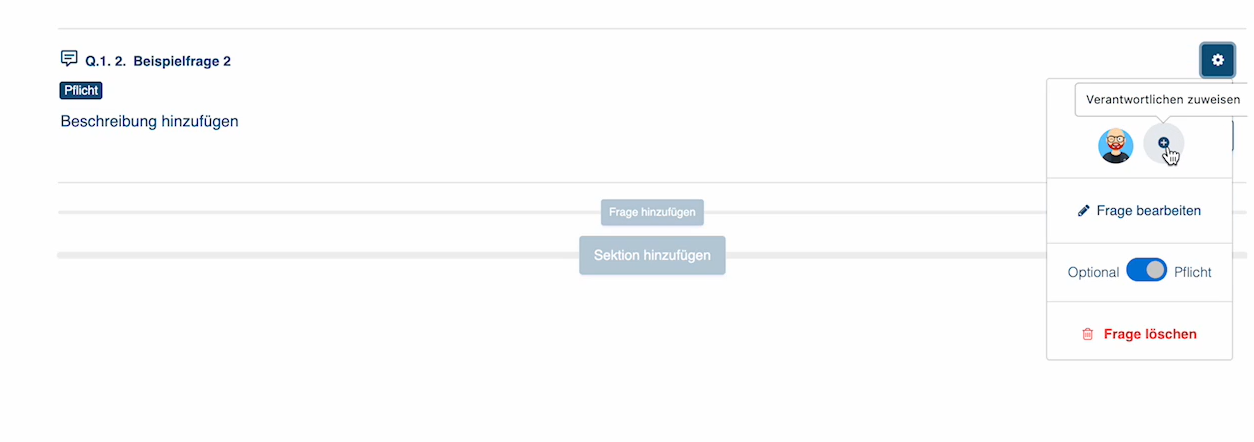
Task: Select the bearded user avatar
Action: pos(1115,146)
